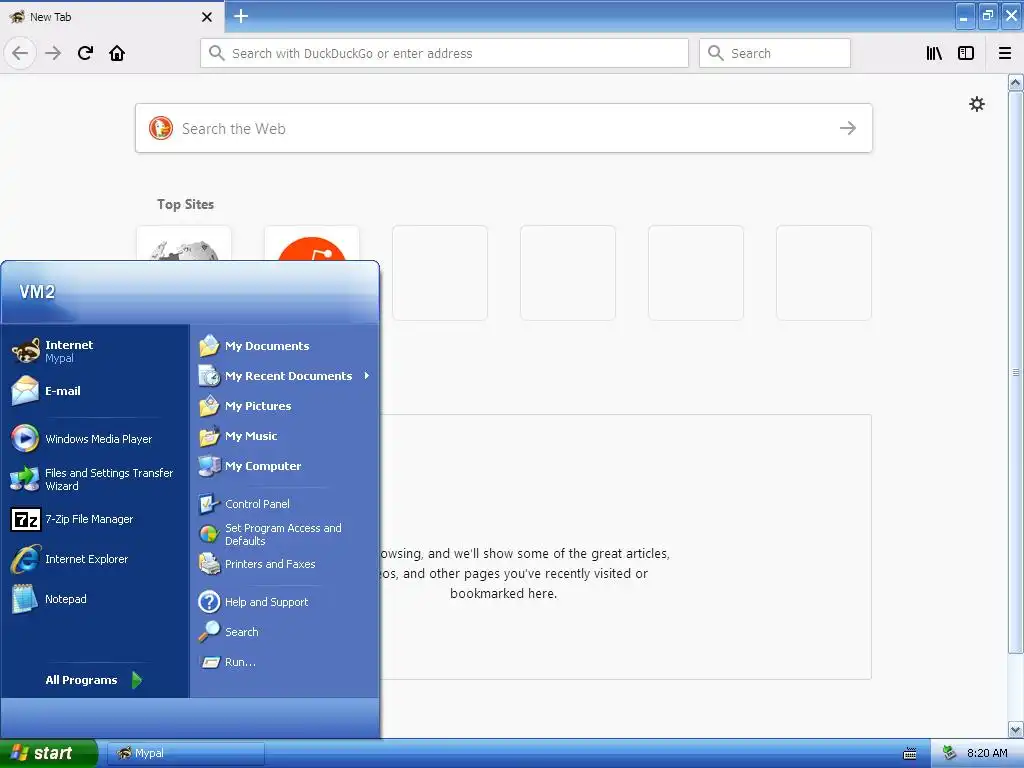Viewport: 1024px width, 768px height.
Task: Click the Top Sites heading
Action: click(185, 204)
